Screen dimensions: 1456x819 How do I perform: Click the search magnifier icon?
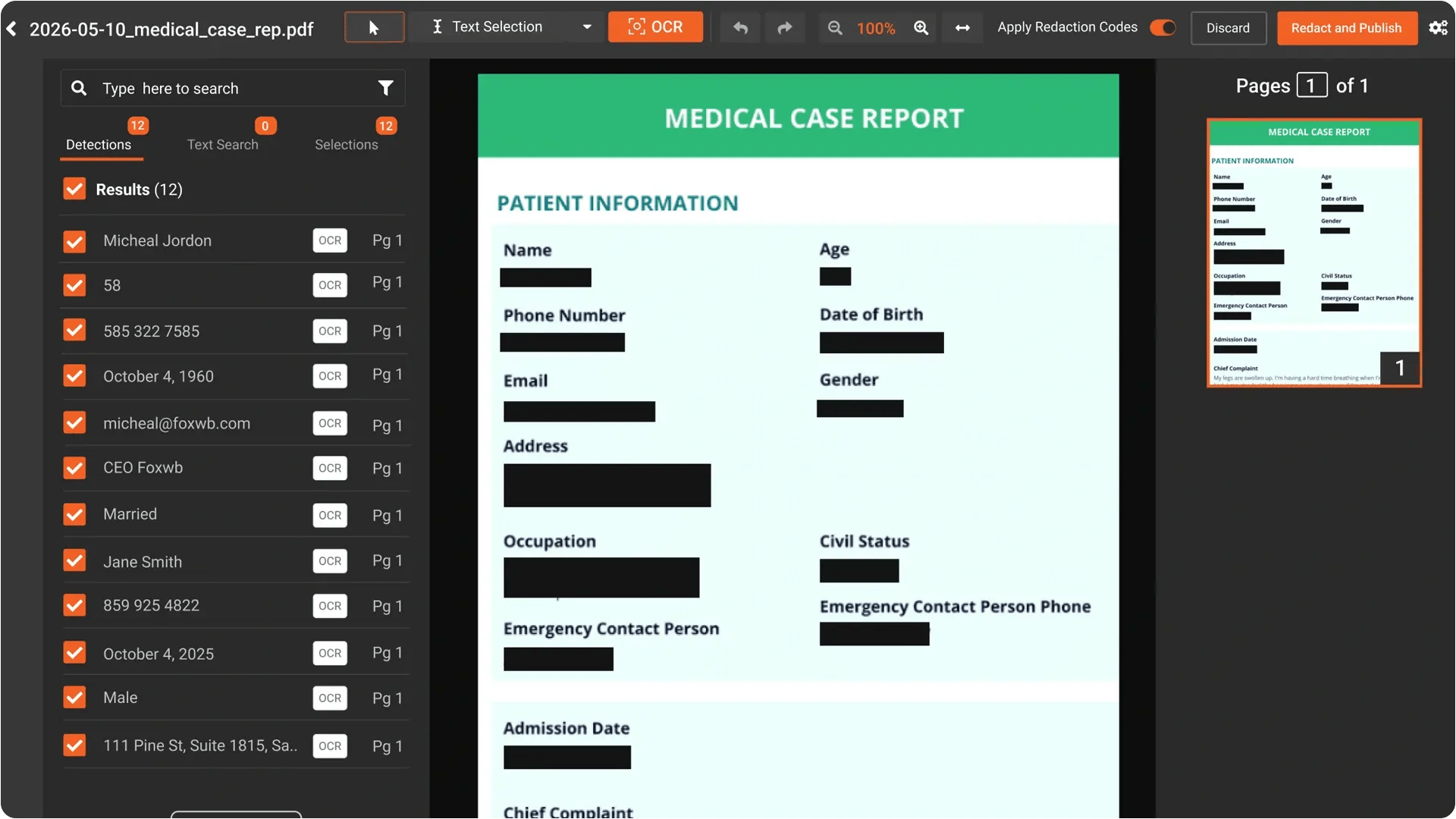coord(79,89)
